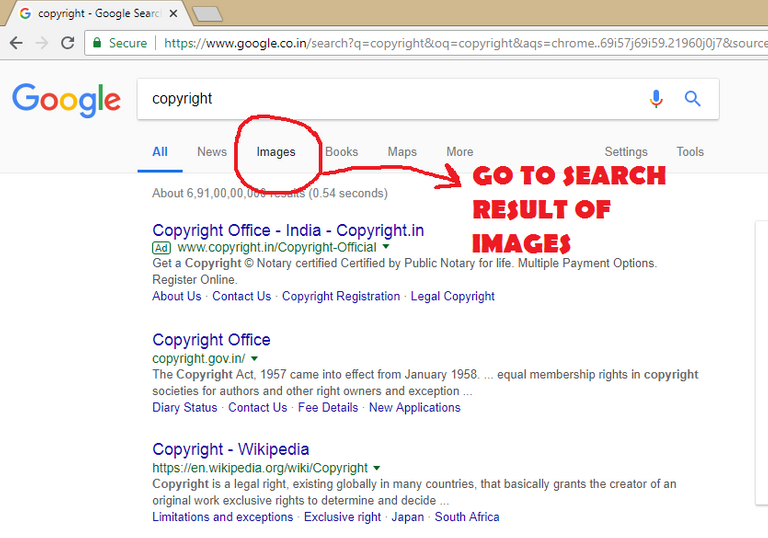Image resolution: width=768 pixels, height=538 pixels.
Task: Start voice search with microphone icon
Action: pyautogui.click(x=656, y=99)
